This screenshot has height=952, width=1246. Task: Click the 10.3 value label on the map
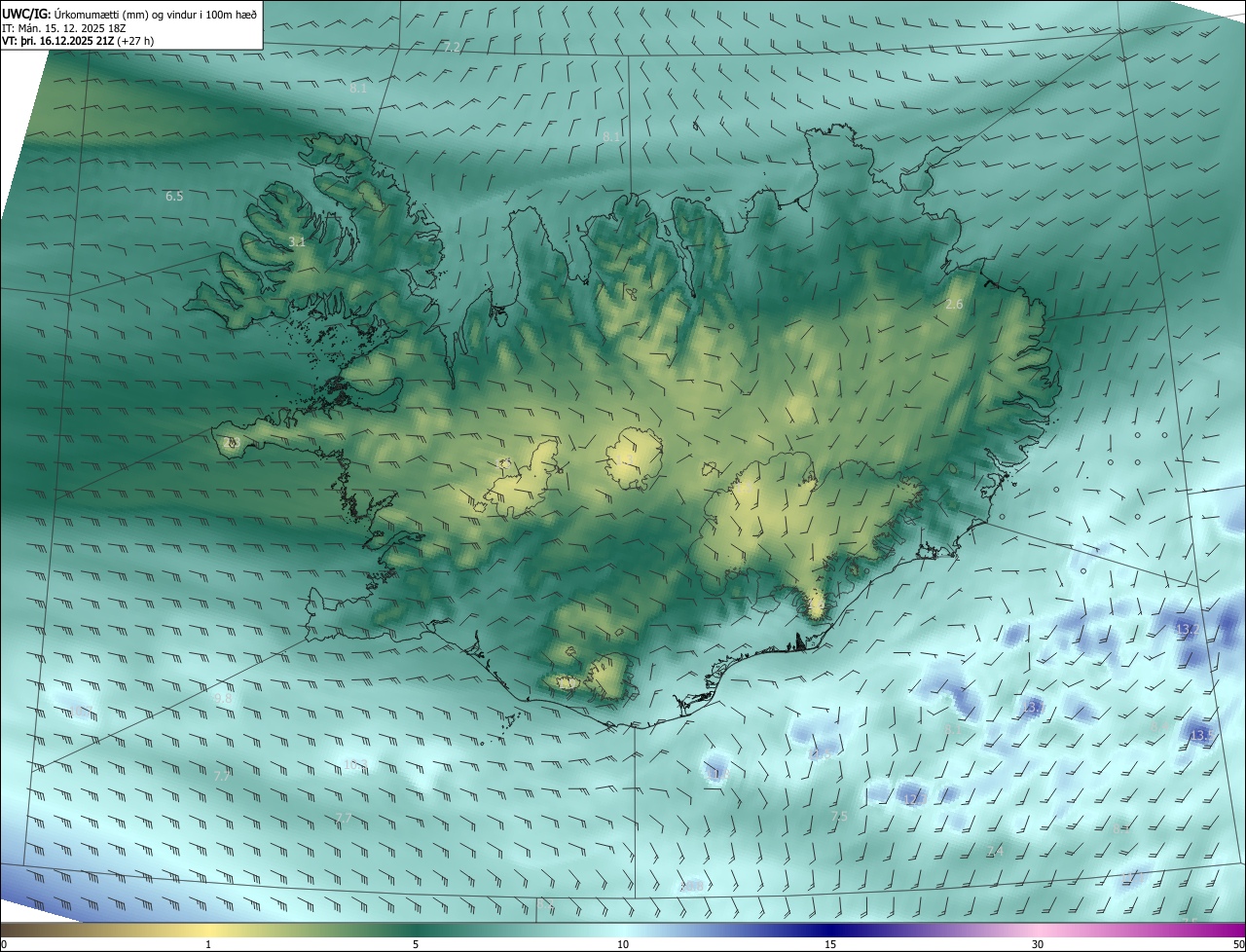tap(355, 765)
